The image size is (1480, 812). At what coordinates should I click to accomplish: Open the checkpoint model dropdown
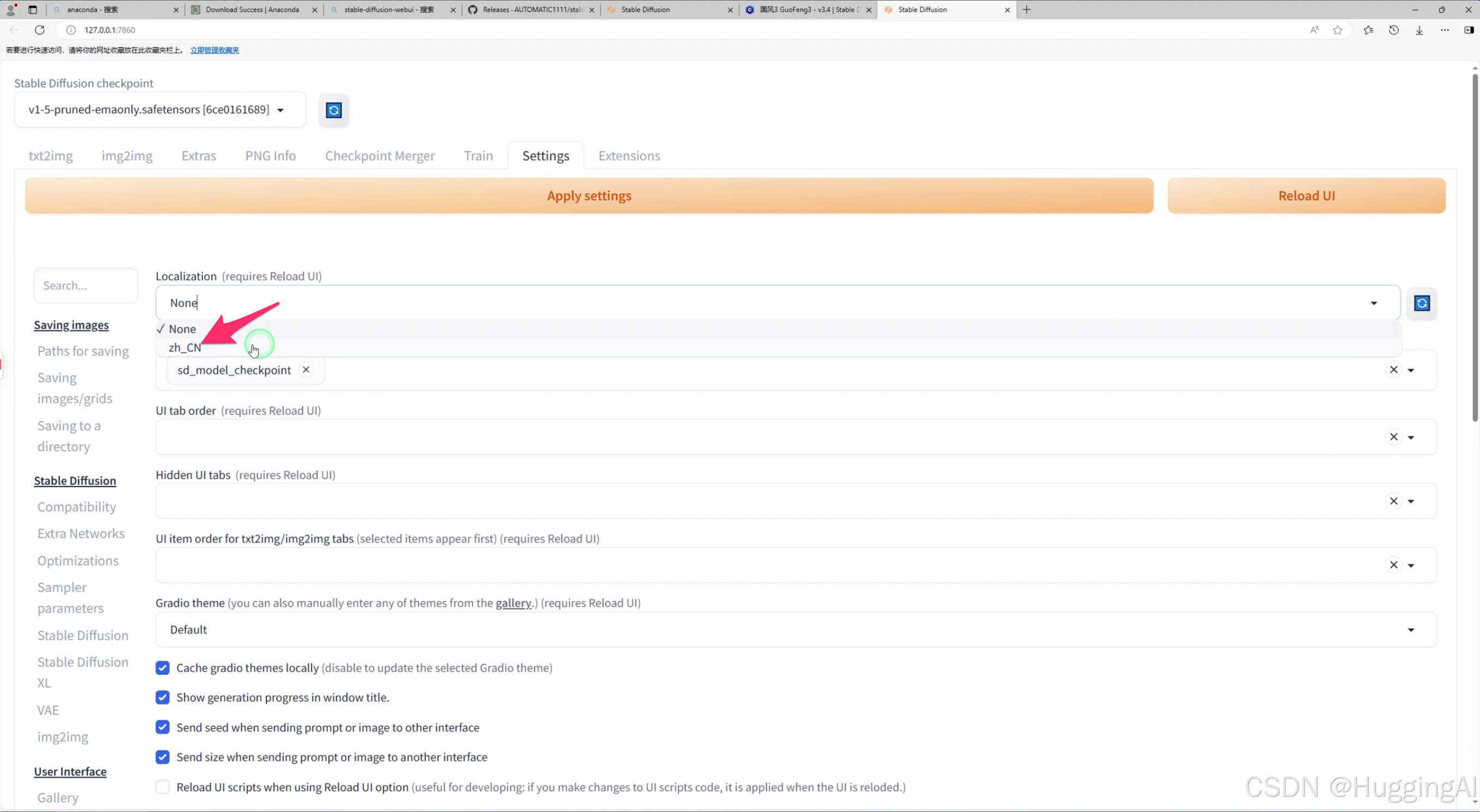280,110
